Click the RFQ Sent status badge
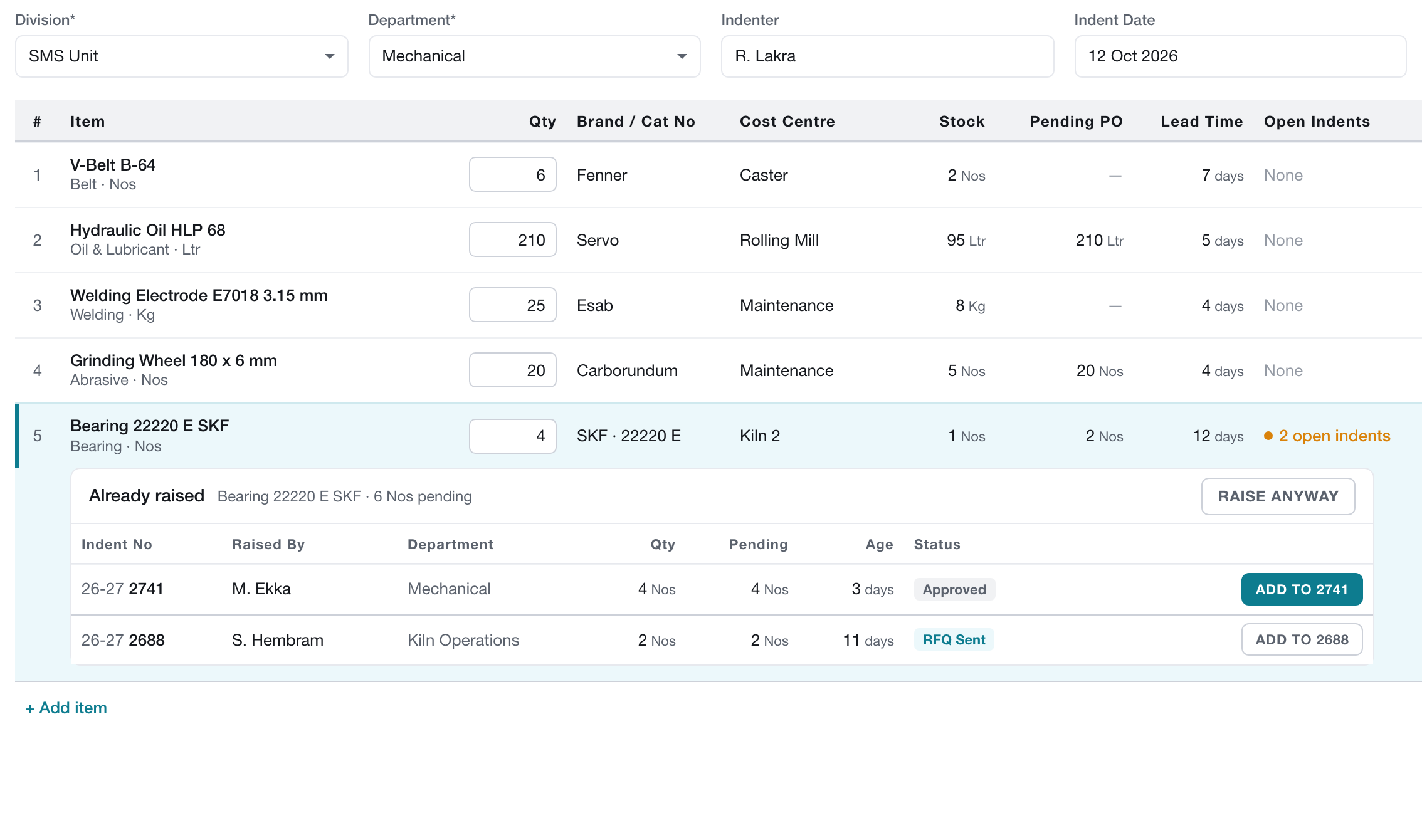The image size is (1422, 840). pyautogui.click(x=954, y=639)
